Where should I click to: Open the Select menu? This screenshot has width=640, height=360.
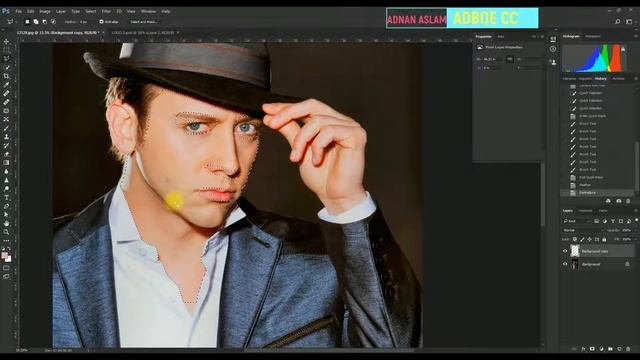[91, 11]
